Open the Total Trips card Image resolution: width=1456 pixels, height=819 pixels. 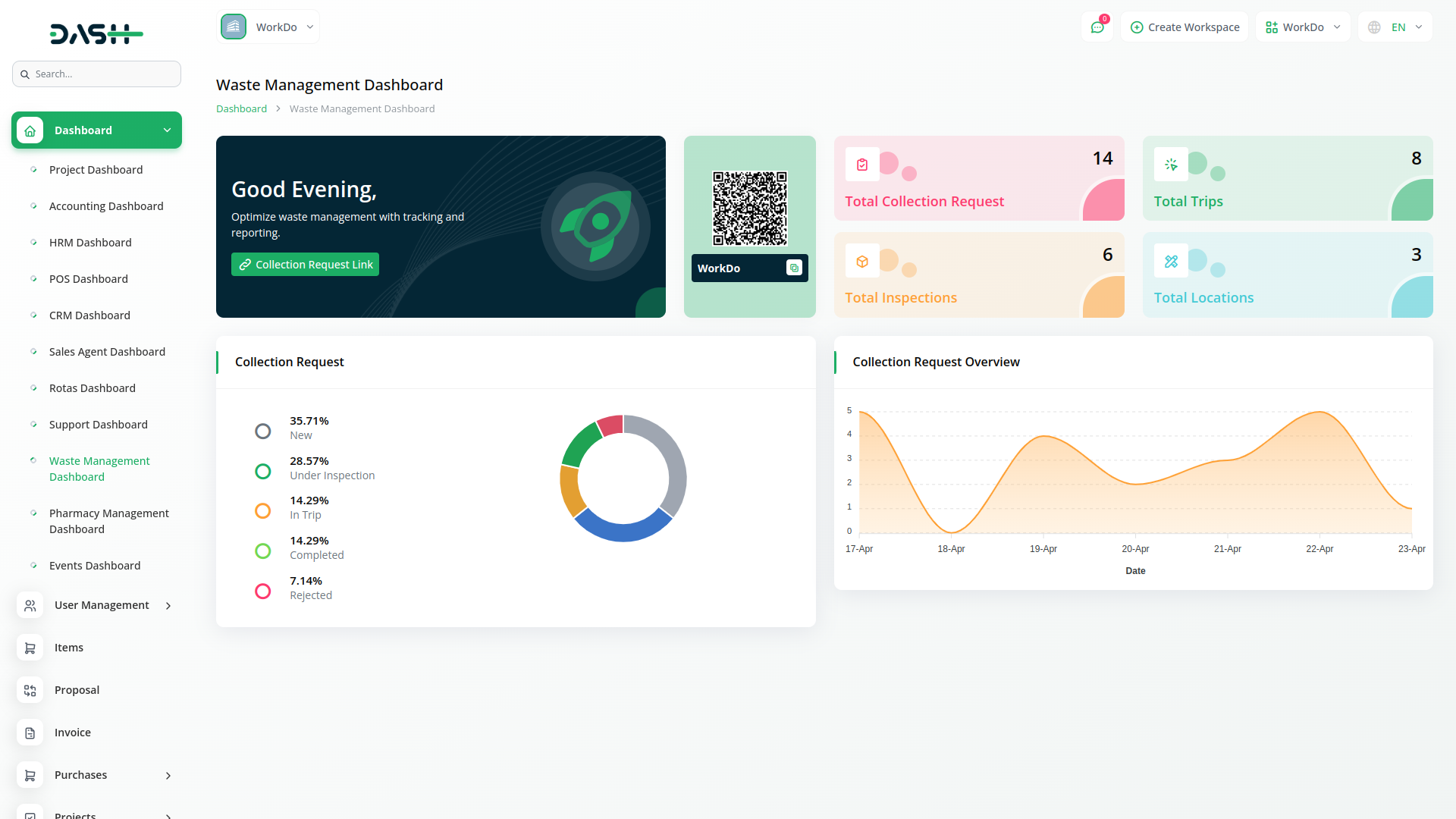coord(1288,178)
